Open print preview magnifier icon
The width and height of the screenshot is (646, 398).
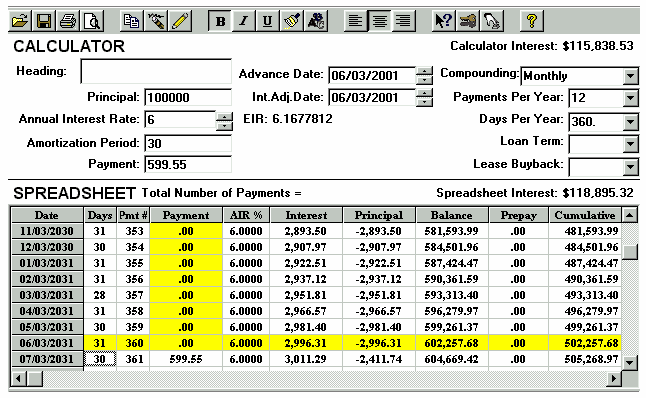click(92, 21)
